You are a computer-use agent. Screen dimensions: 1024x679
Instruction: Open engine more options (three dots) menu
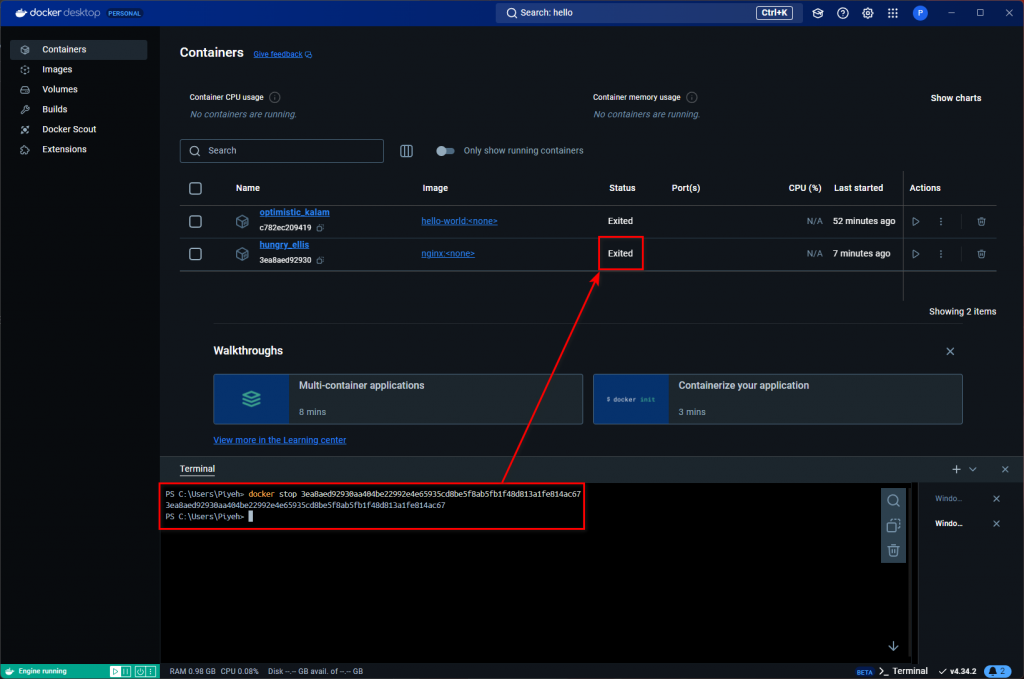152,671
